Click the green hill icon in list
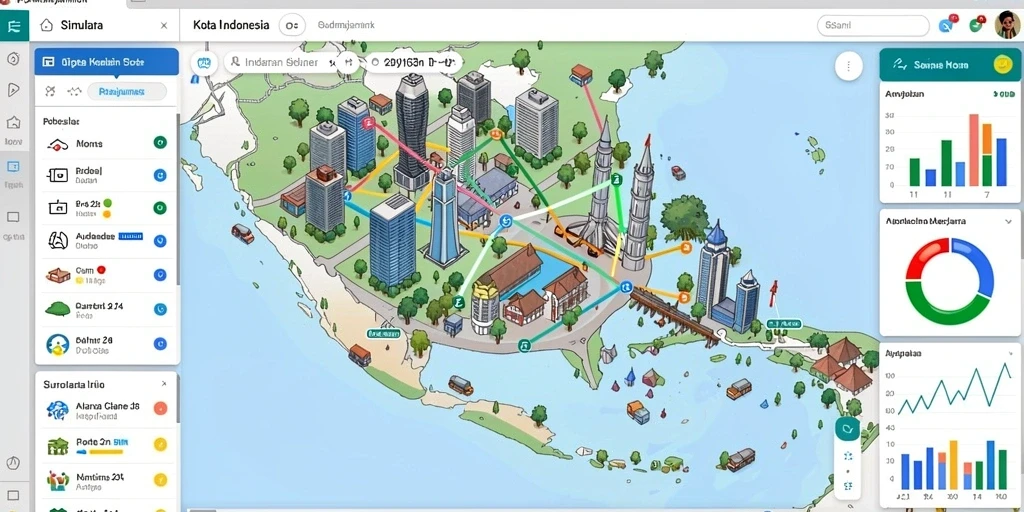The image size is (1024, 512). 57,309
